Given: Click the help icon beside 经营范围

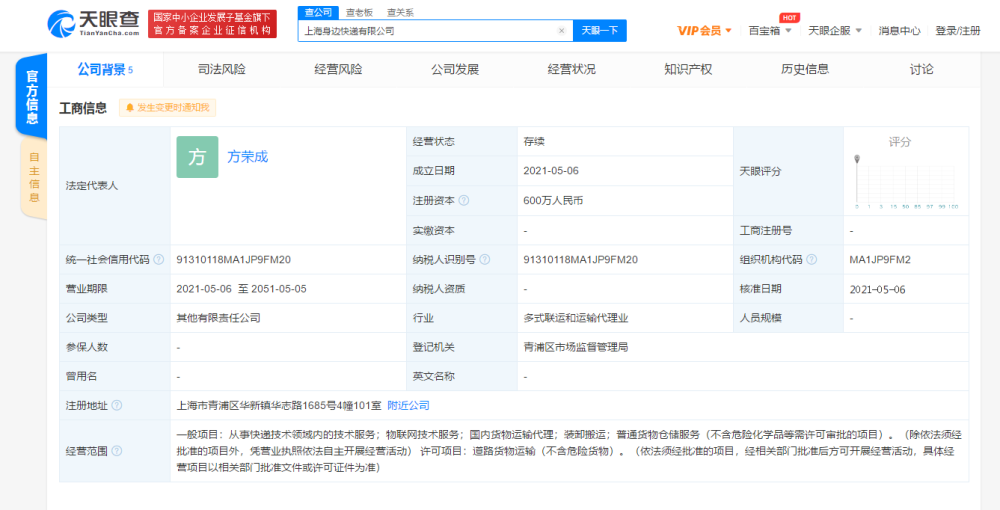Looking at the screenshot, I should [117, 452].
